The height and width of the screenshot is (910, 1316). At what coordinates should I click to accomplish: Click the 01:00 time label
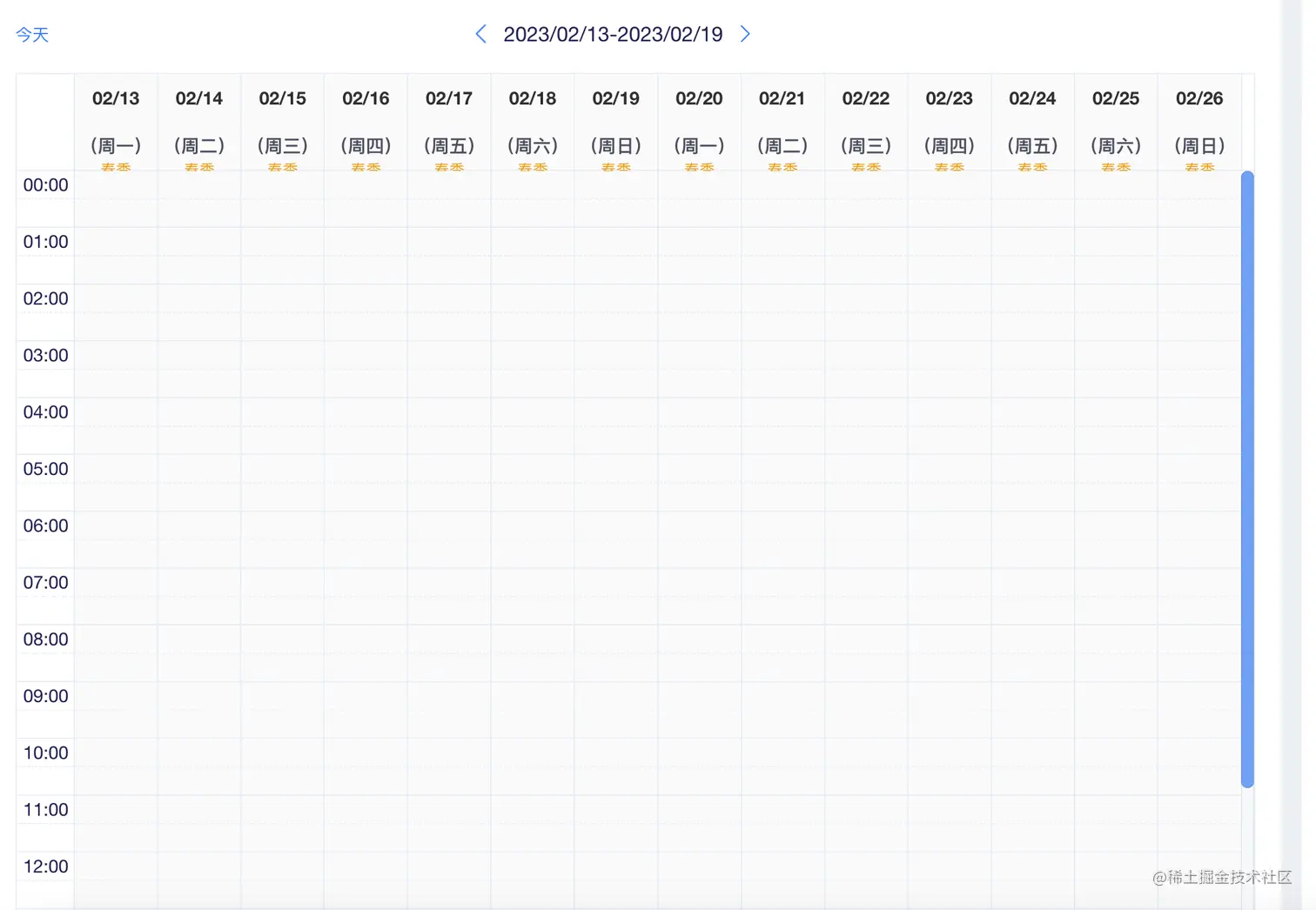(x=45, y=242)
